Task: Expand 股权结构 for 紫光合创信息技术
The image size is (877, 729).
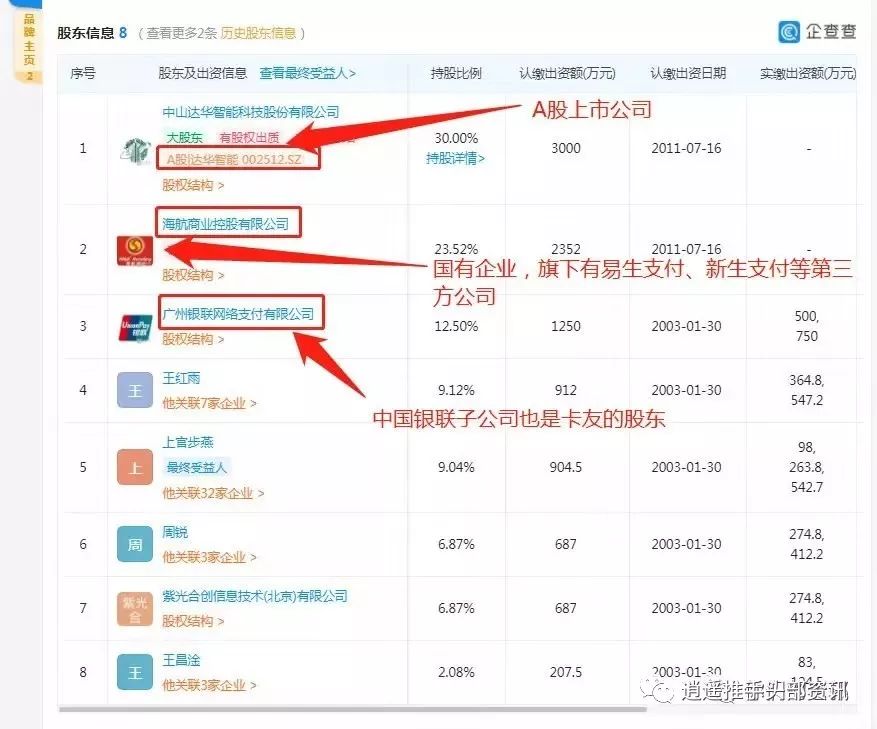Action: 193,621
